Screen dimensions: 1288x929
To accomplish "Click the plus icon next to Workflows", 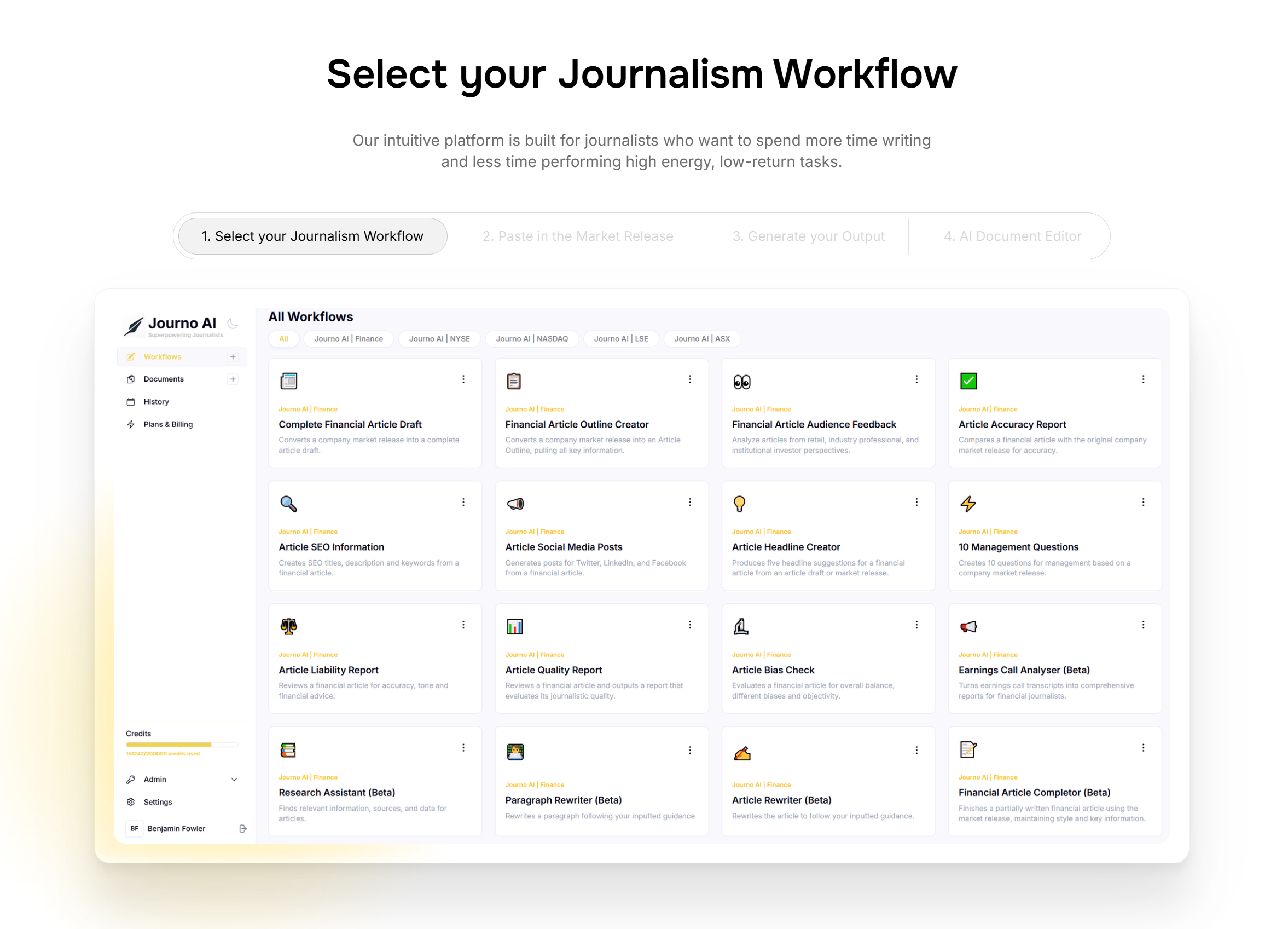I will coord(233,357).
